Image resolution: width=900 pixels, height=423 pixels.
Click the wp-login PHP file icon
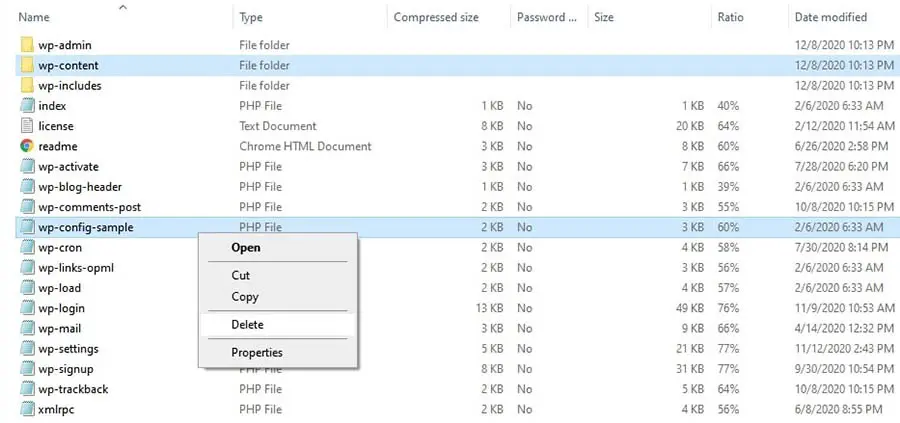click(x=27, y=308)
